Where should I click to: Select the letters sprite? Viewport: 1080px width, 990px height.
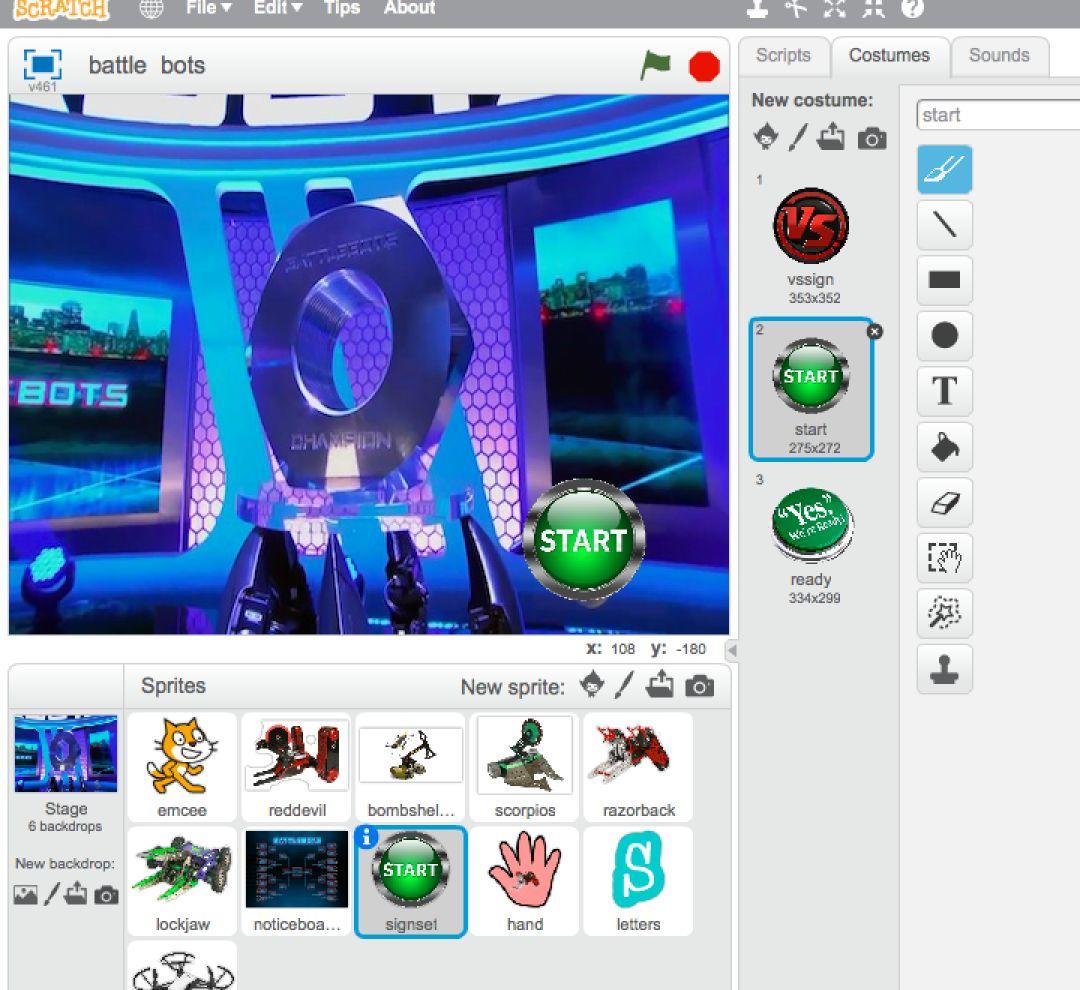[x=638, y=881]
